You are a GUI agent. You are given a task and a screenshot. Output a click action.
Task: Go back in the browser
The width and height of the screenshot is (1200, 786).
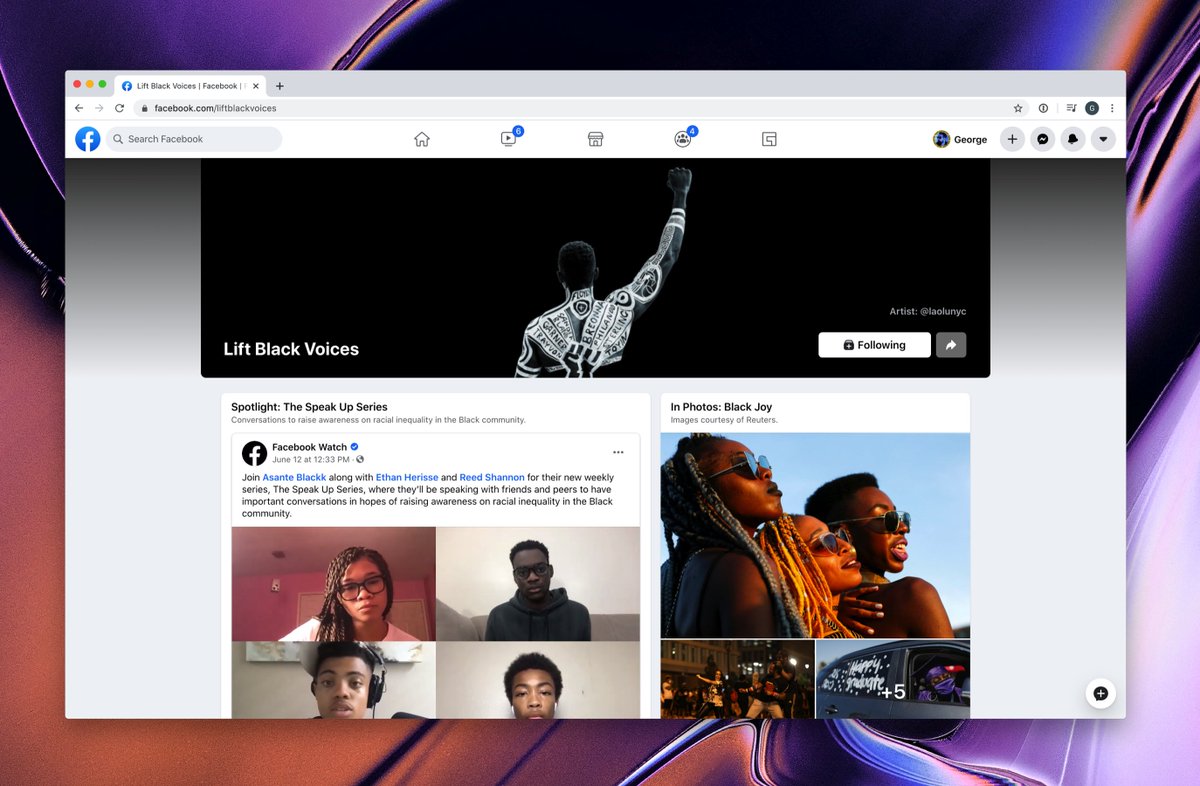tap(79, 108)
